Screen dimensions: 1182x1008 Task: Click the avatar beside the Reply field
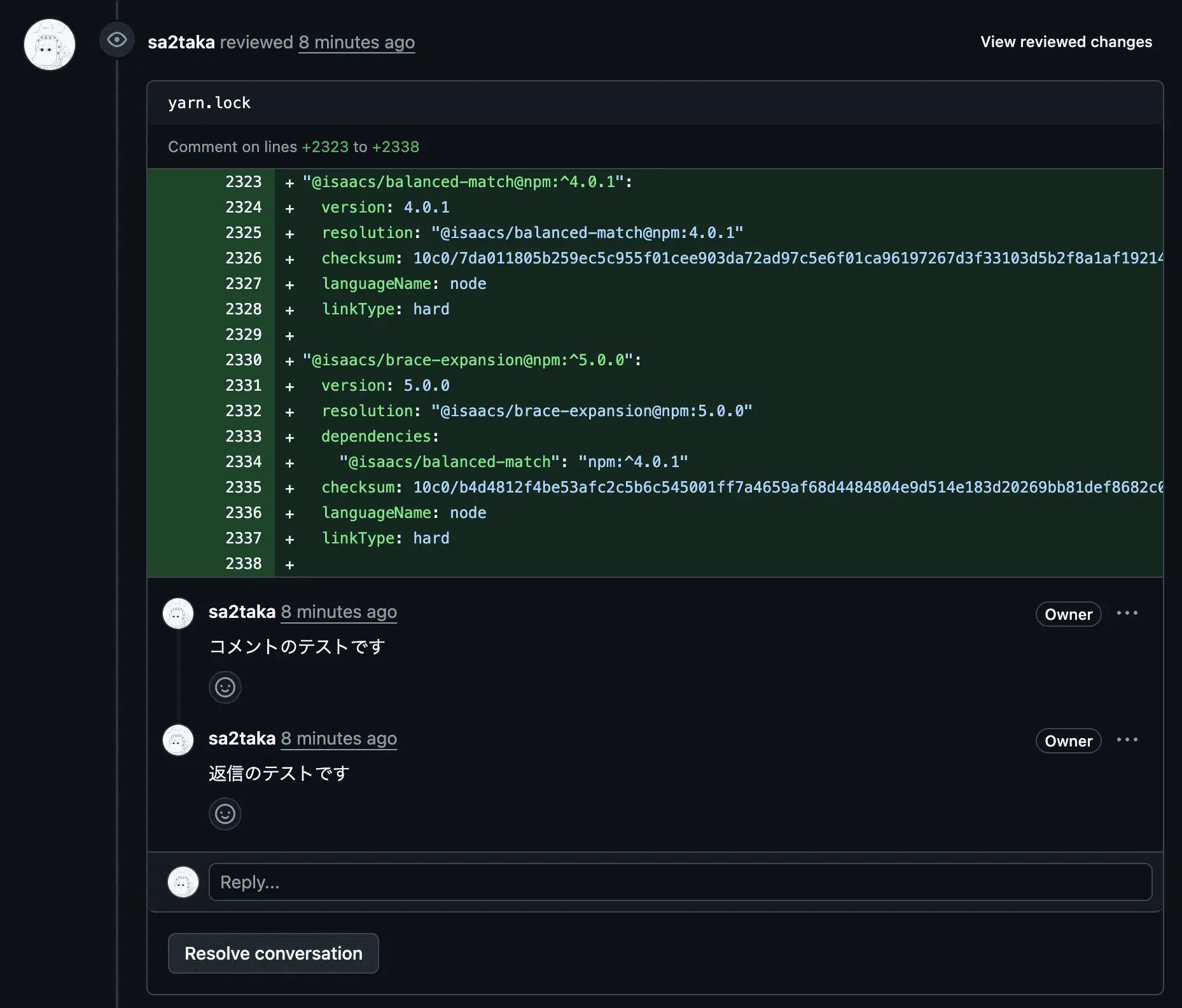pos(183,882)
